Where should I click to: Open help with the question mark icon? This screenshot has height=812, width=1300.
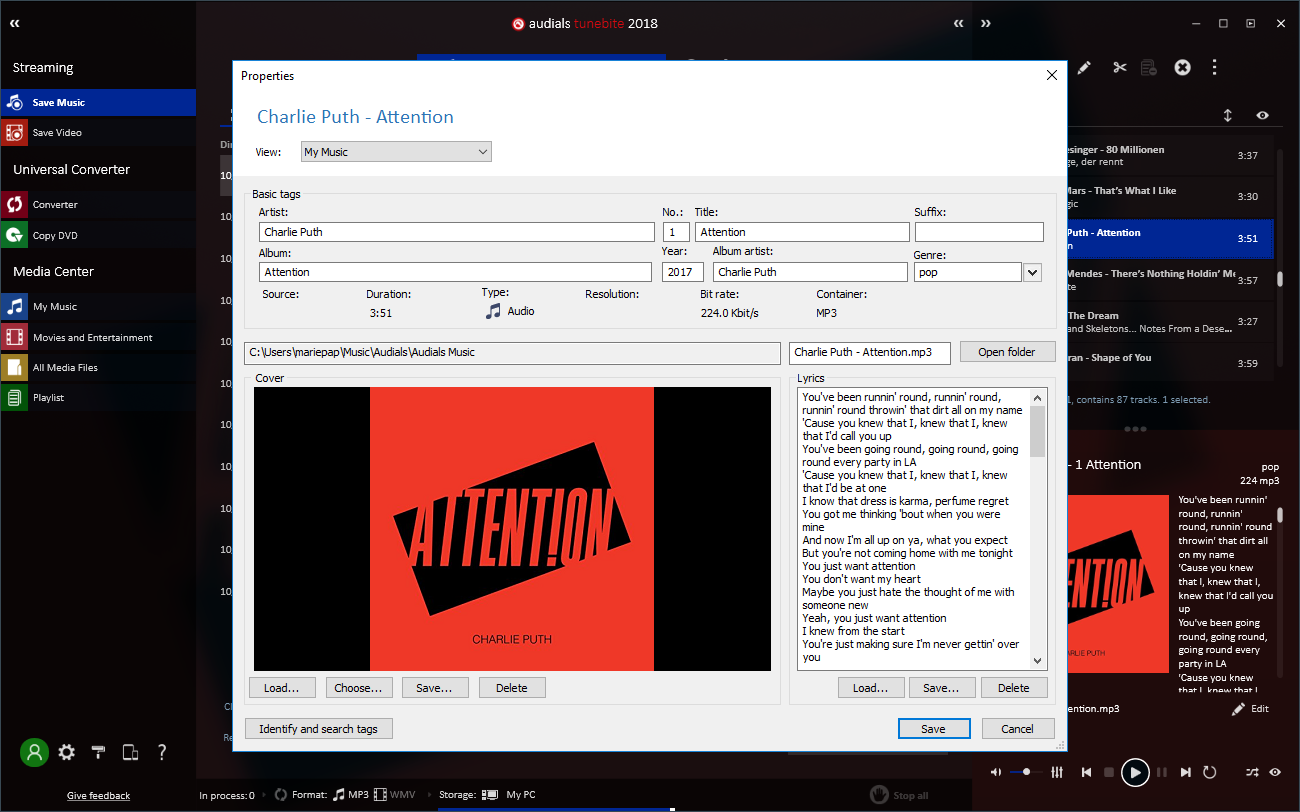point(162,752)
